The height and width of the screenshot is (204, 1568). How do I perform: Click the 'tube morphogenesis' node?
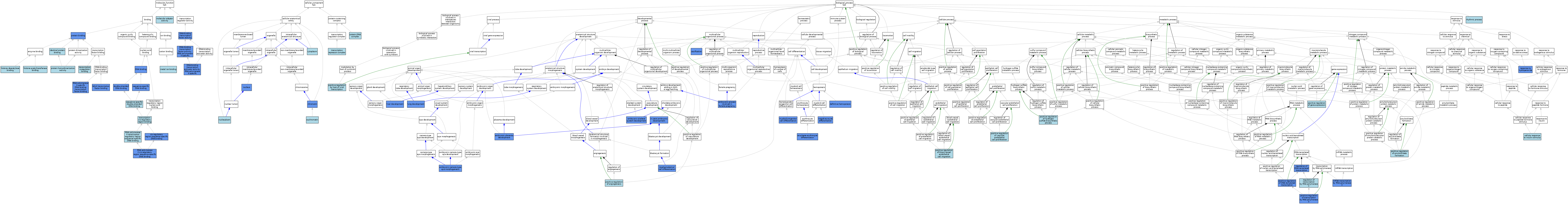pyautogui.click(x=513, y=87)
